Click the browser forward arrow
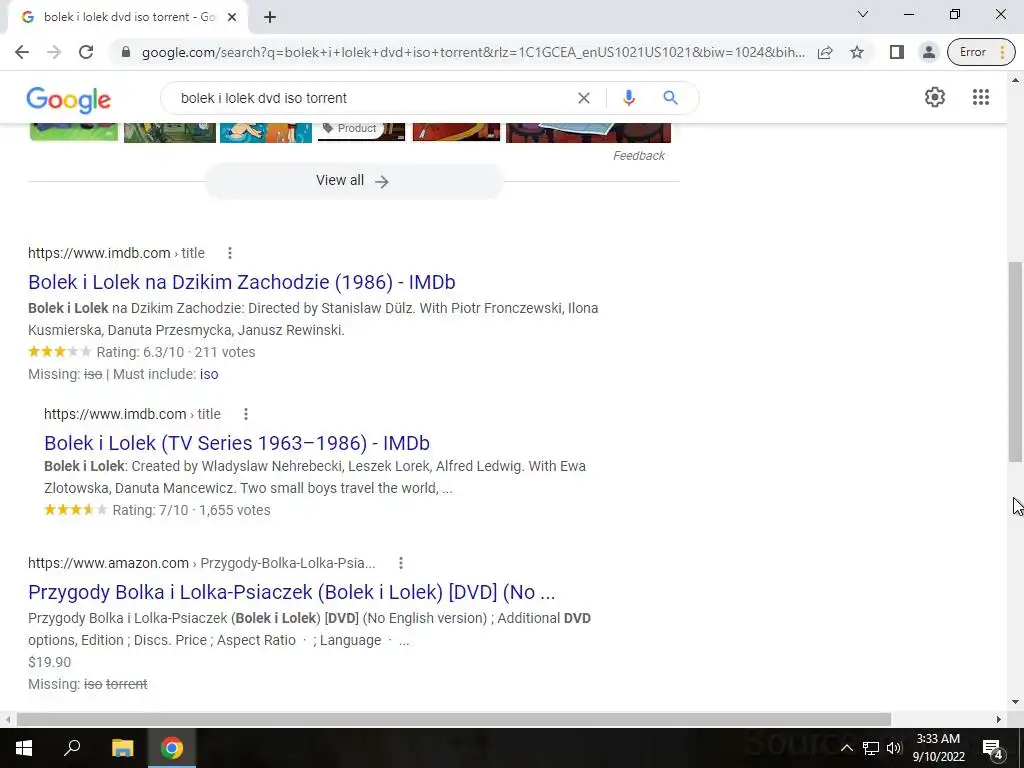Viewport: 1024px width, 768px height. (x=54, y=52)
